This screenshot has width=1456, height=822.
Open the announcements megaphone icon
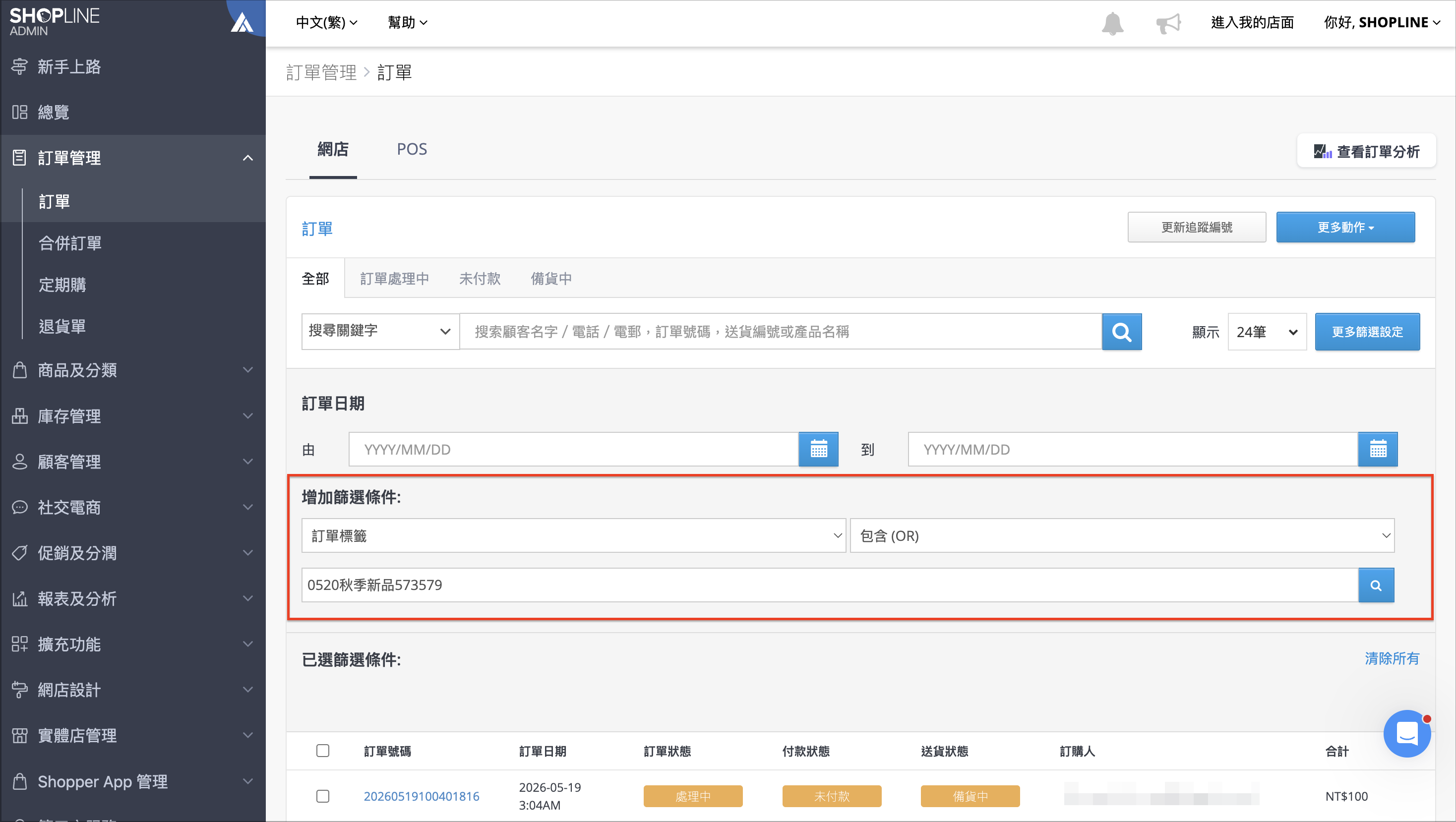1168,23
